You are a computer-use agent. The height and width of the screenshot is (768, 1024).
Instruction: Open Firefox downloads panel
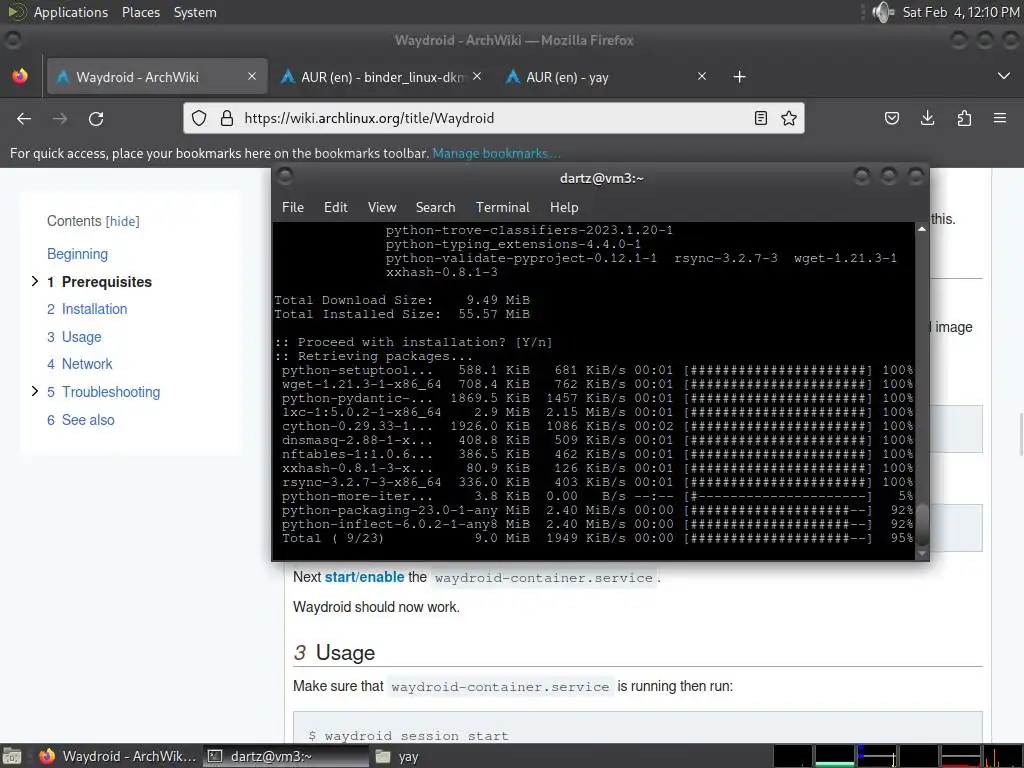coord(927,118)
